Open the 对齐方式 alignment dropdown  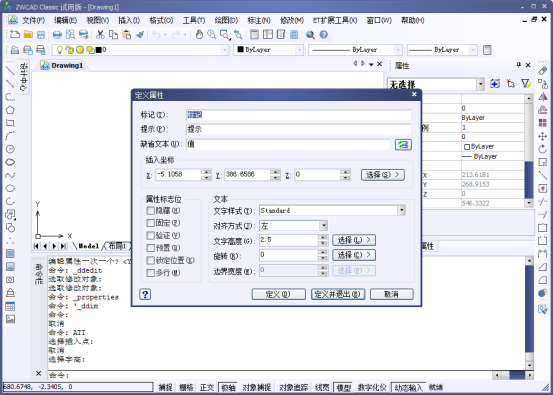click(323, 226)
